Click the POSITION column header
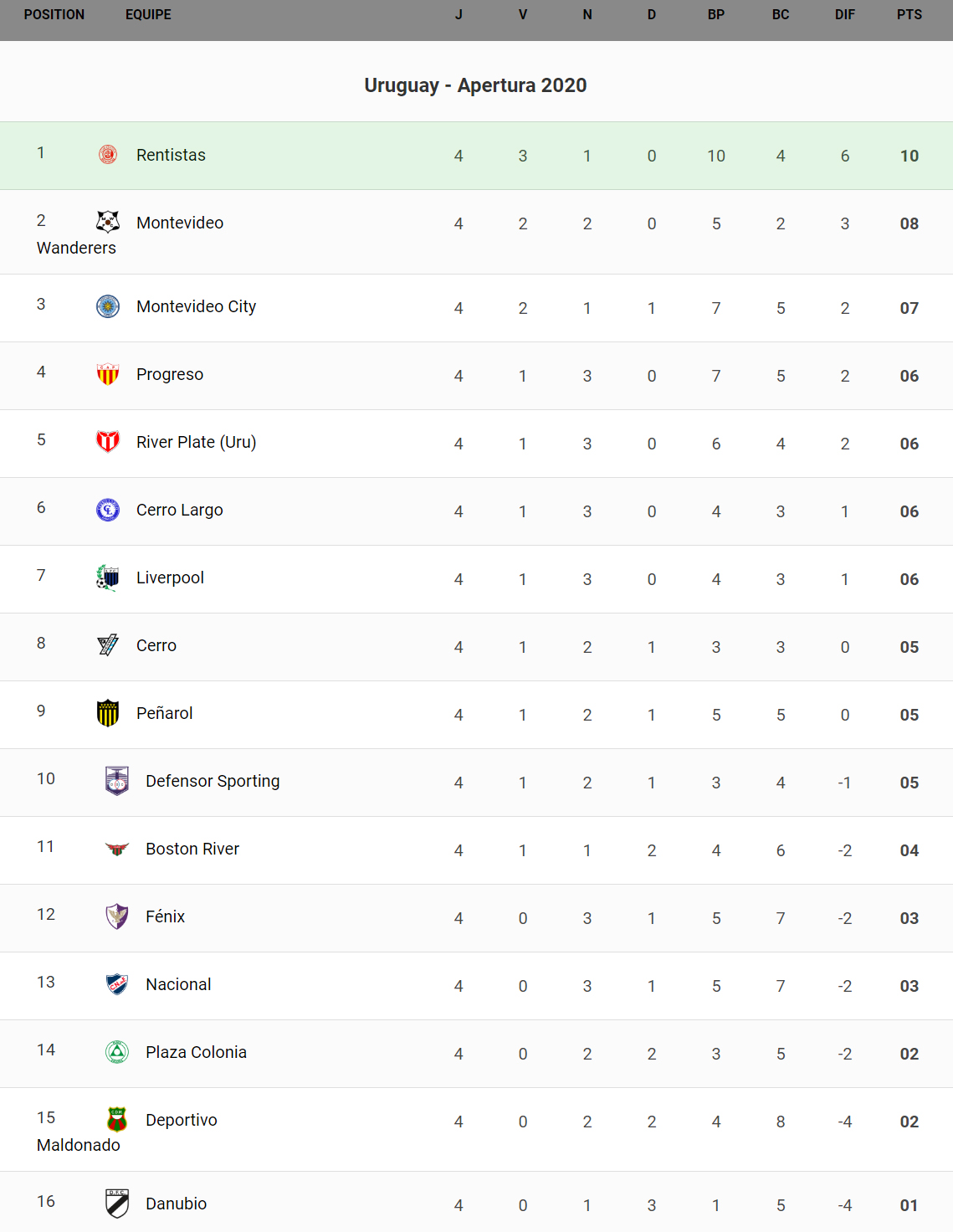The image size is (953, 1232). 54,15
